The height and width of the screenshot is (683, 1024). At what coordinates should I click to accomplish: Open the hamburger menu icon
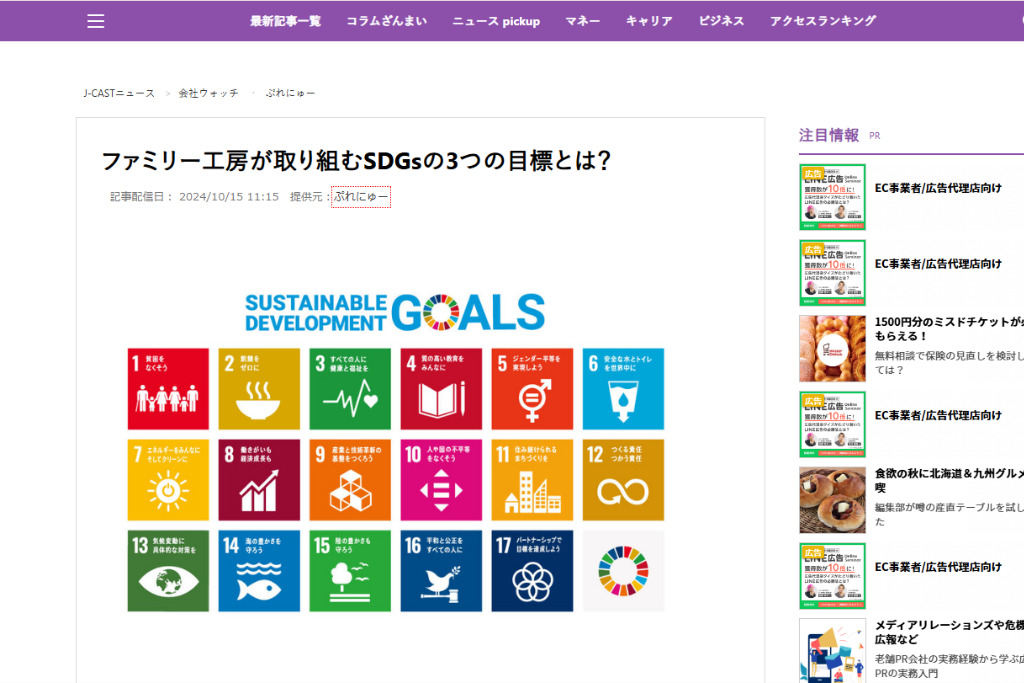tap(96, 21)
